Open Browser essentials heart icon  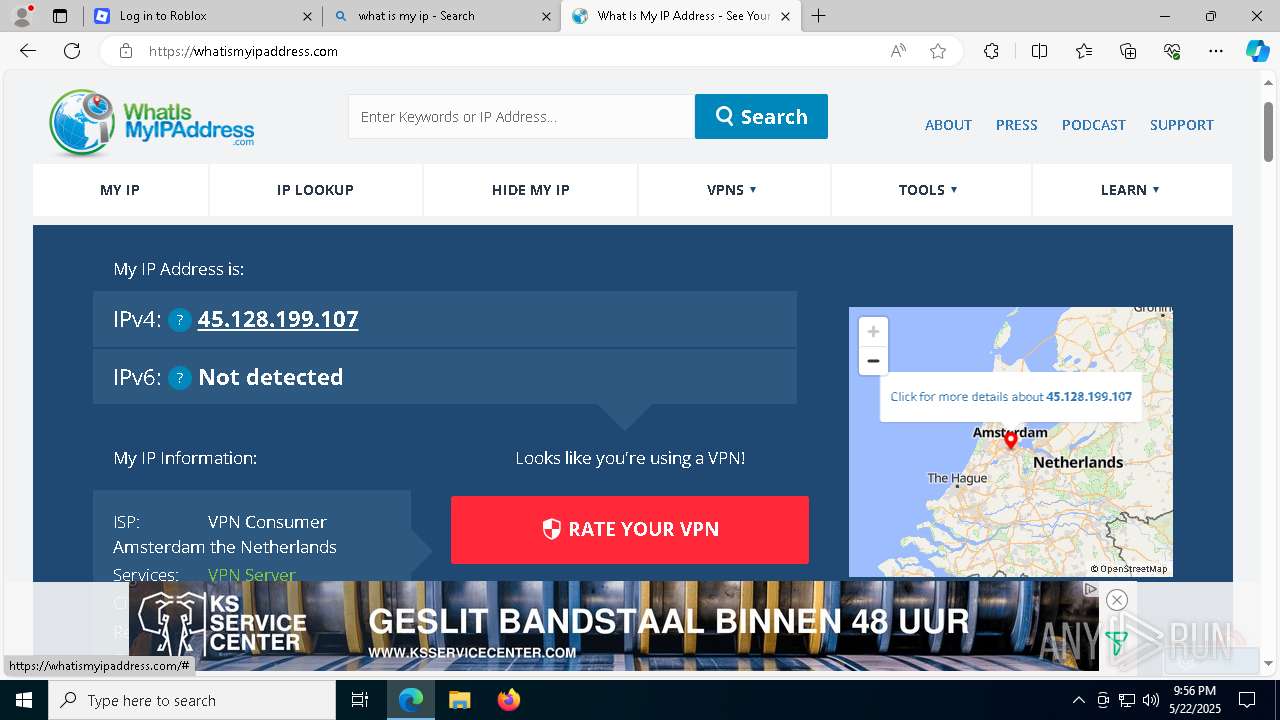coord(1172,51)
